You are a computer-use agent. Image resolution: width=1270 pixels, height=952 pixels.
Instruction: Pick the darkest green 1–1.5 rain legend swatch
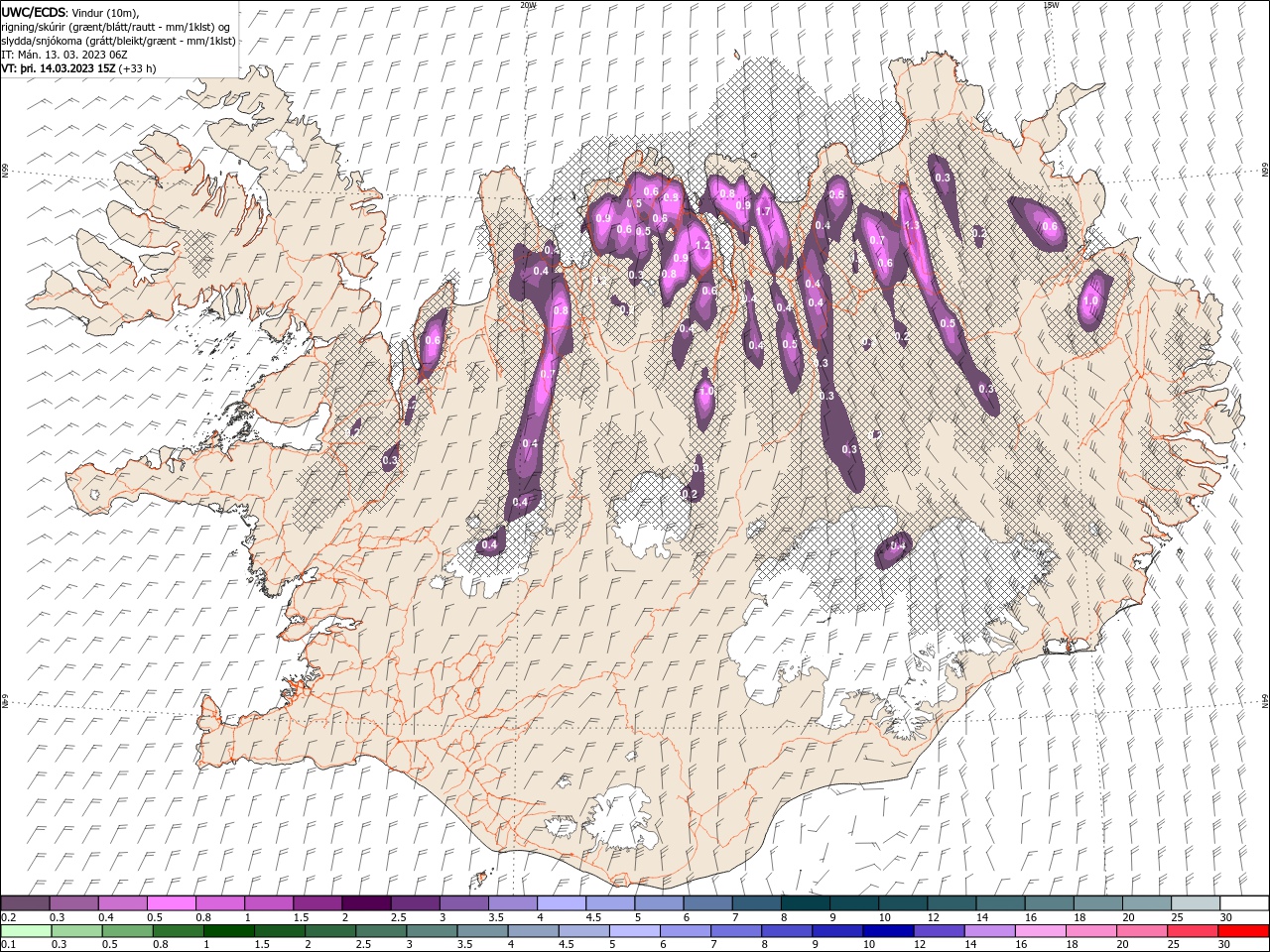229,931
